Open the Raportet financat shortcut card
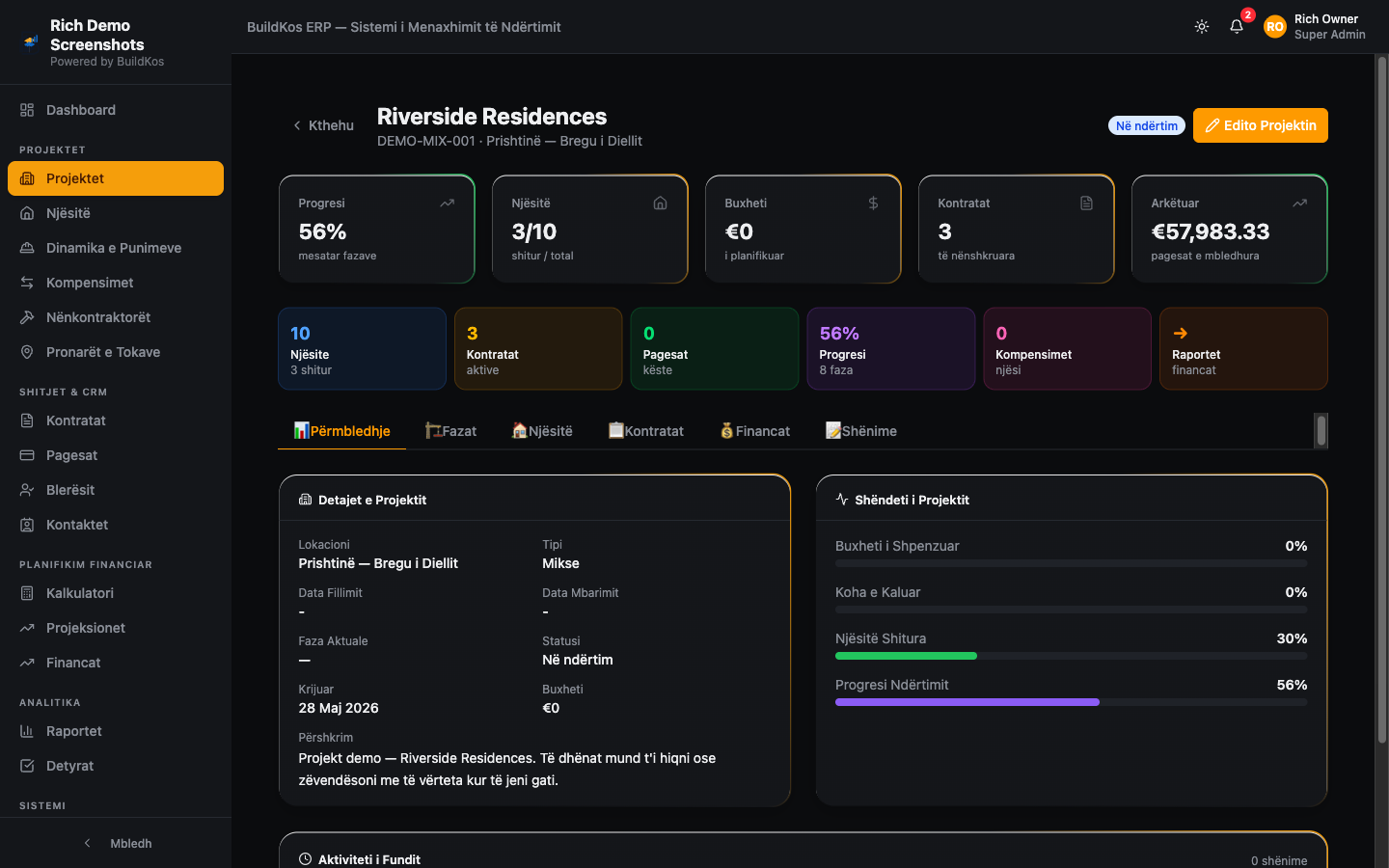1389x868 pixels. pos(1243,348)
